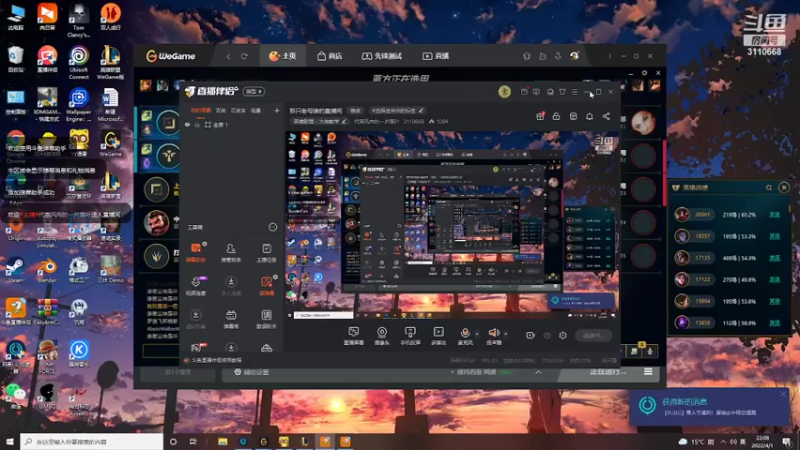Viewport: 800px width, 450px height.
Task: Click the start streaming button
Action: pos(593,335)
